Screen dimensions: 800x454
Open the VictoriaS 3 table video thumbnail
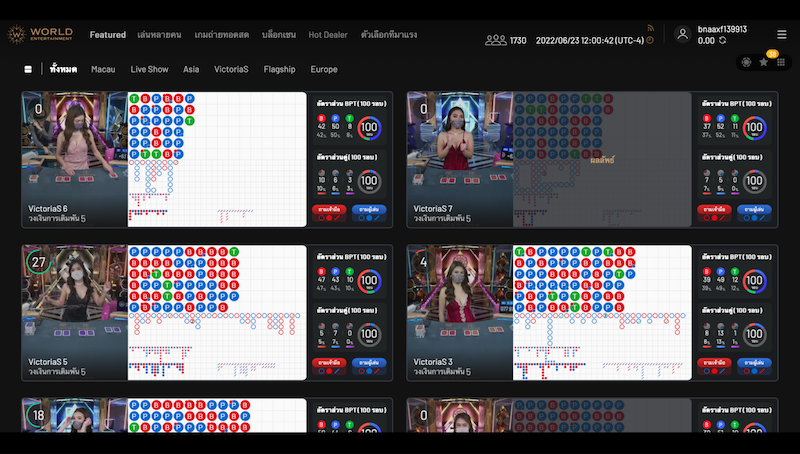[x=460, y=312]
